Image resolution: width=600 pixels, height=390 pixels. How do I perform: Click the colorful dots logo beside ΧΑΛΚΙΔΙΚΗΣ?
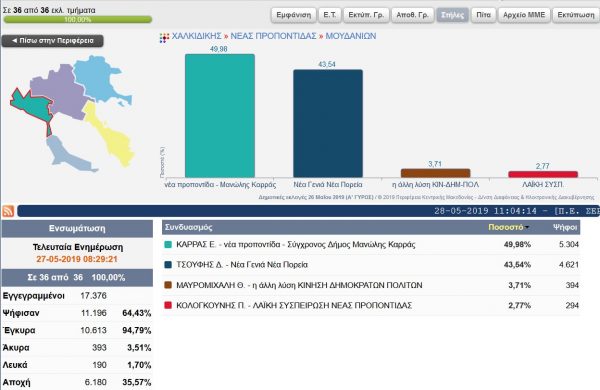click(164, 38)
